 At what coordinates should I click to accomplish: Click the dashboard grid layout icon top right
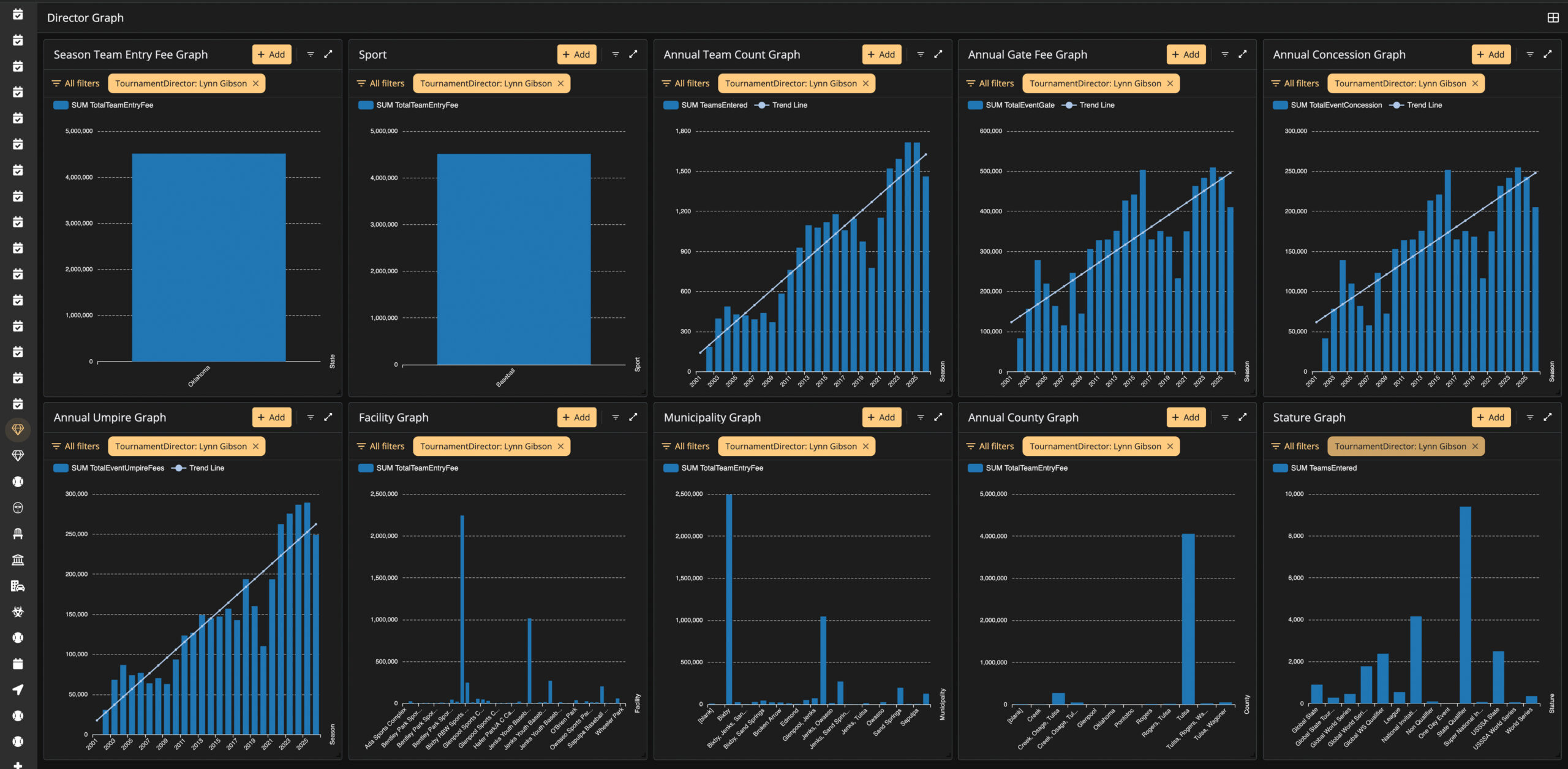1553,18
